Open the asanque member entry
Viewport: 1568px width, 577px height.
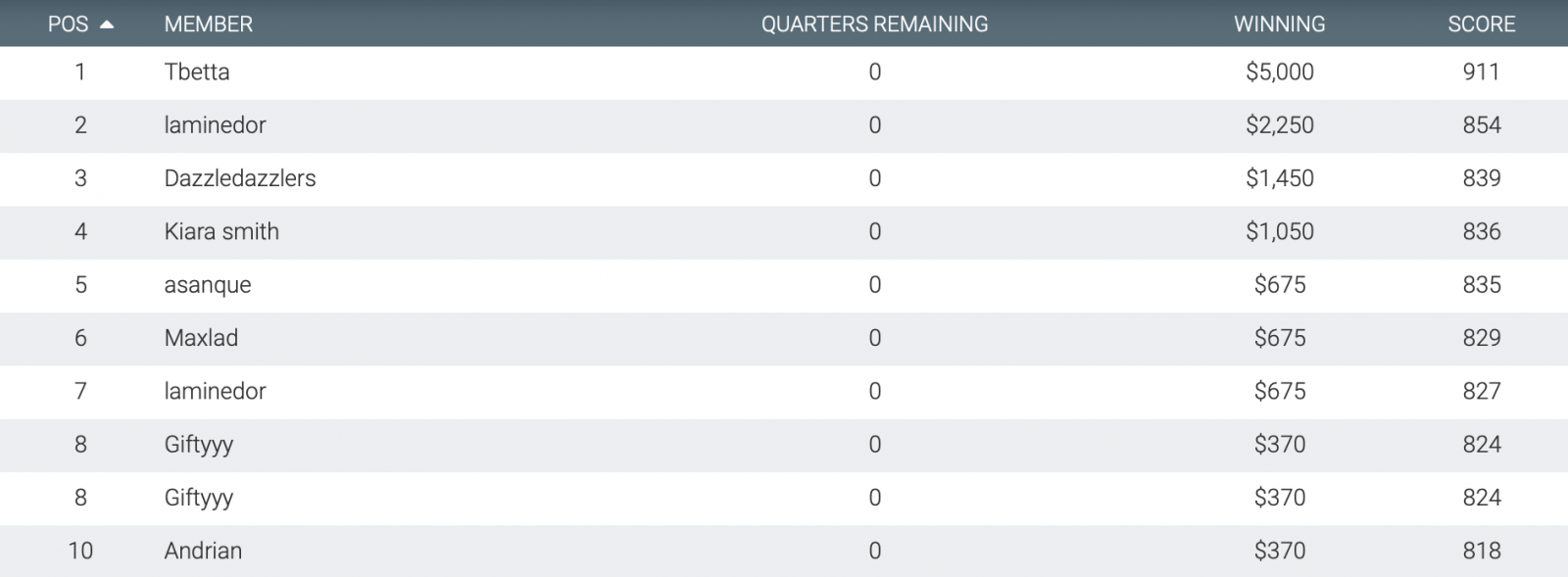point(208,285)
